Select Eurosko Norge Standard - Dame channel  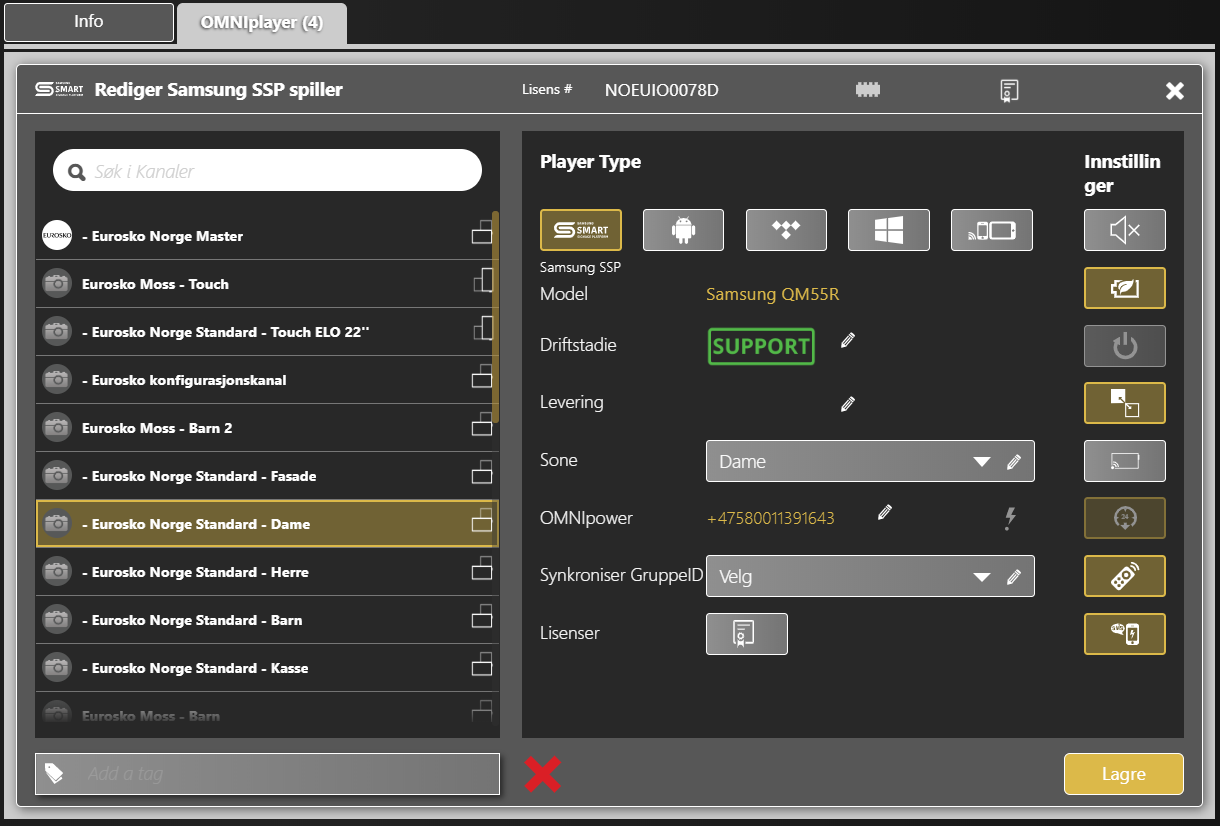coord(267,524)
